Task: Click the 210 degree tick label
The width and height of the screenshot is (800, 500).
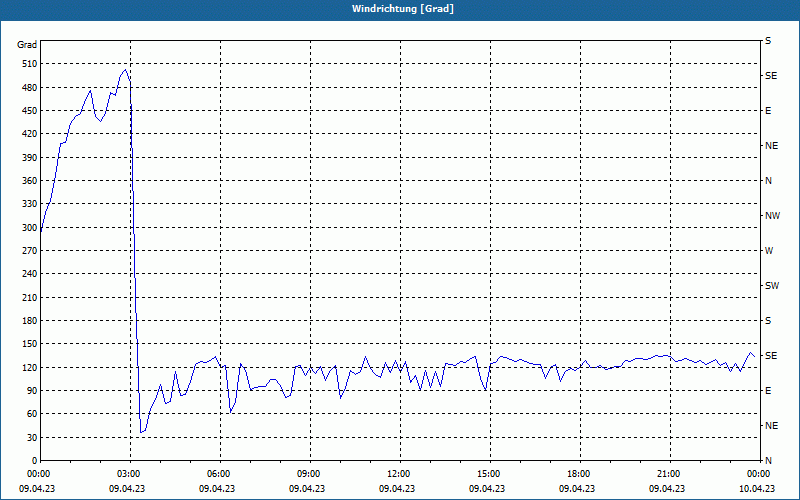Action: click(x=30, y=297)
